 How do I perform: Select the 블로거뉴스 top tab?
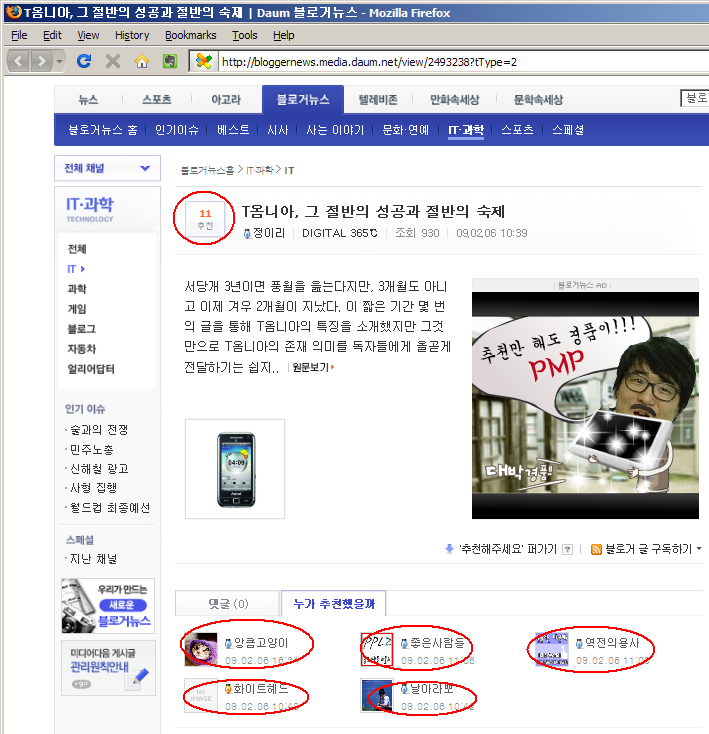(303, 99)
